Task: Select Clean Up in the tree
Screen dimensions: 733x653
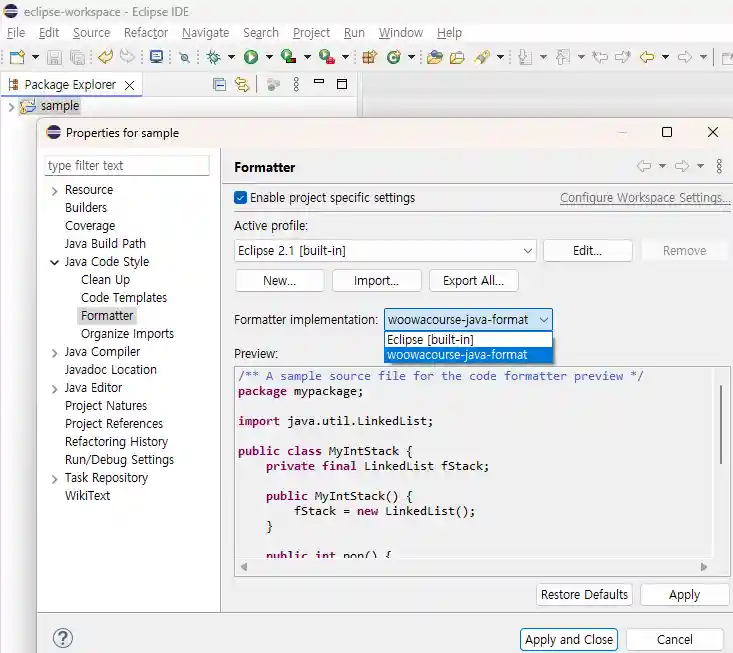Action: point(105,280)
